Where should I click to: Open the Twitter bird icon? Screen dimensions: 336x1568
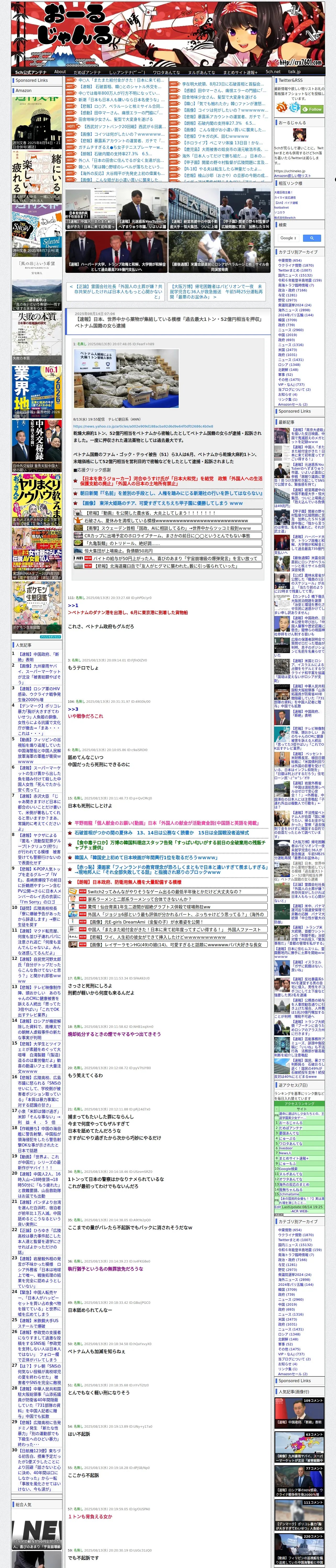click(x=295, y=107)
